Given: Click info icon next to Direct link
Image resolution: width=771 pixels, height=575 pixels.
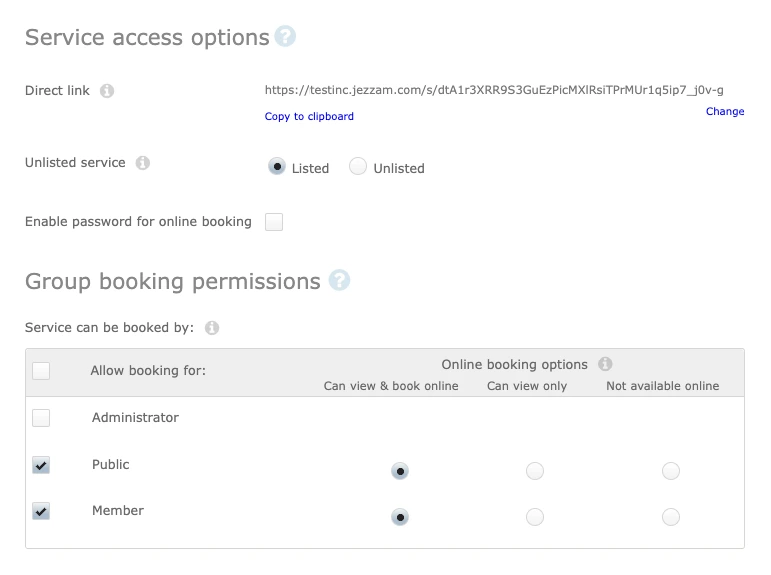Looking at the screenshot, I should tap(107, 91).
